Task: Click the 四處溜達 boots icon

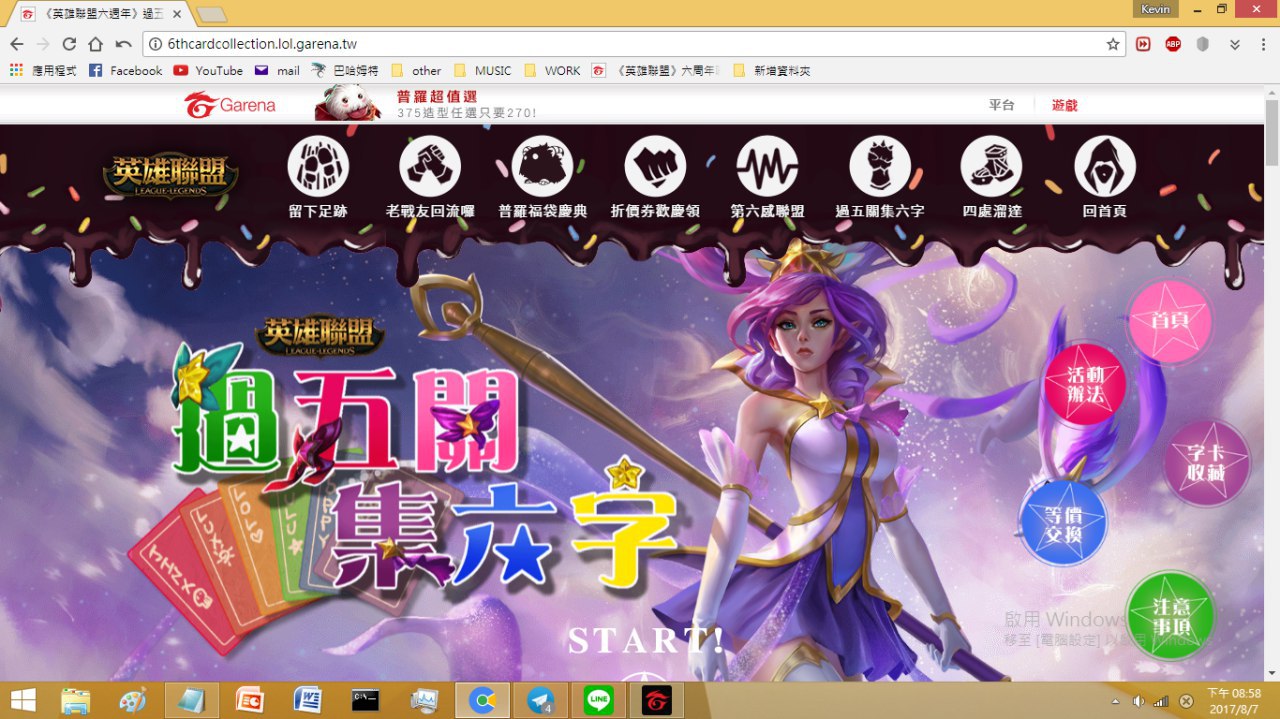Action: 992,166
